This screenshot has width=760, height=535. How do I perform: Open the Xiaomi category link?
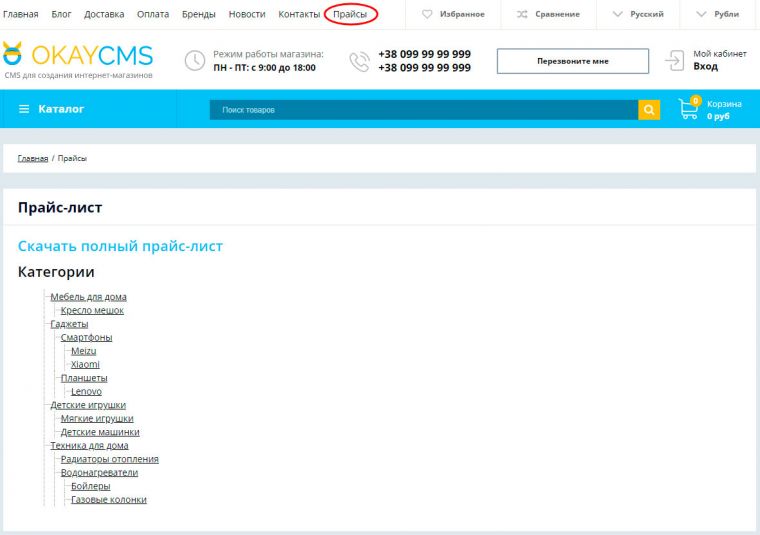pos(85,364)
